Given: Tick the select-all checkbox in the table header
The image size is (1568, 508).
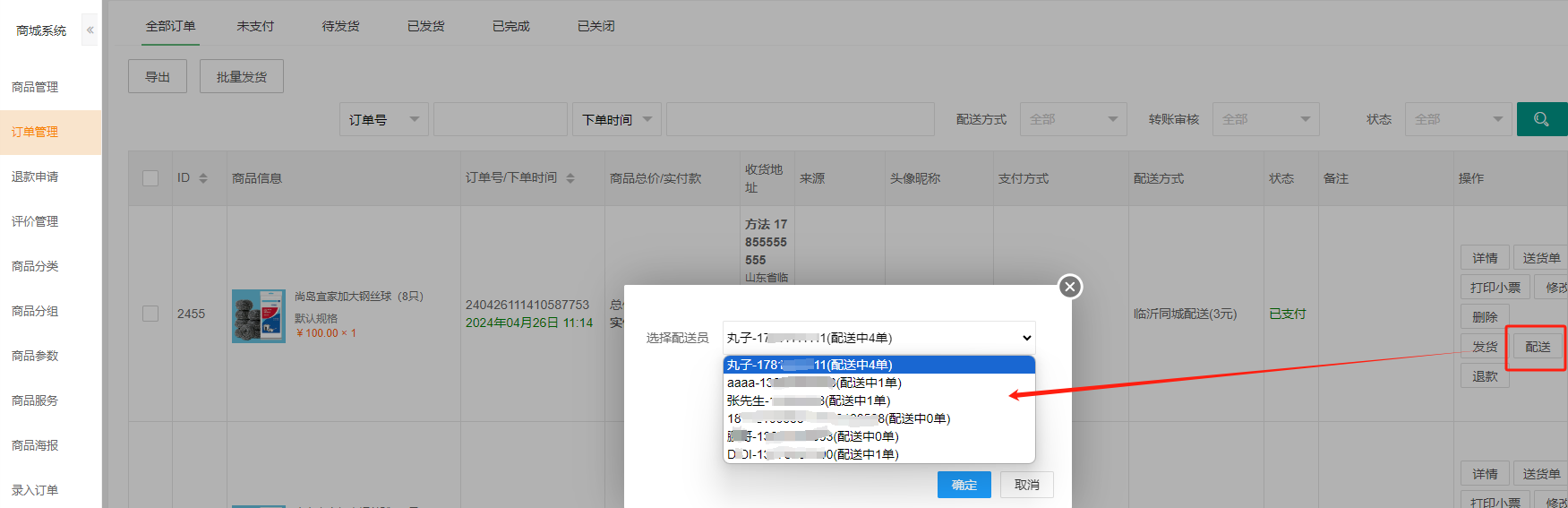Looking at the screenshot, I should click(150, 178).
